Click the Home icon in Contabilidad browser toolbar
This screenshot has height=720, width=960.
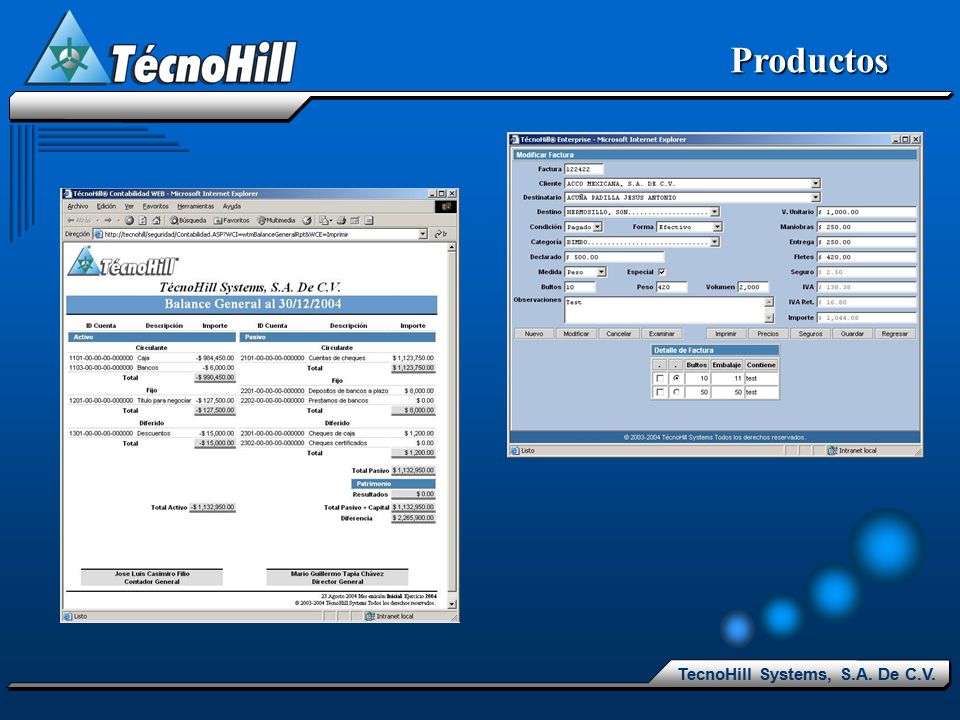click(x=156, y=220)
